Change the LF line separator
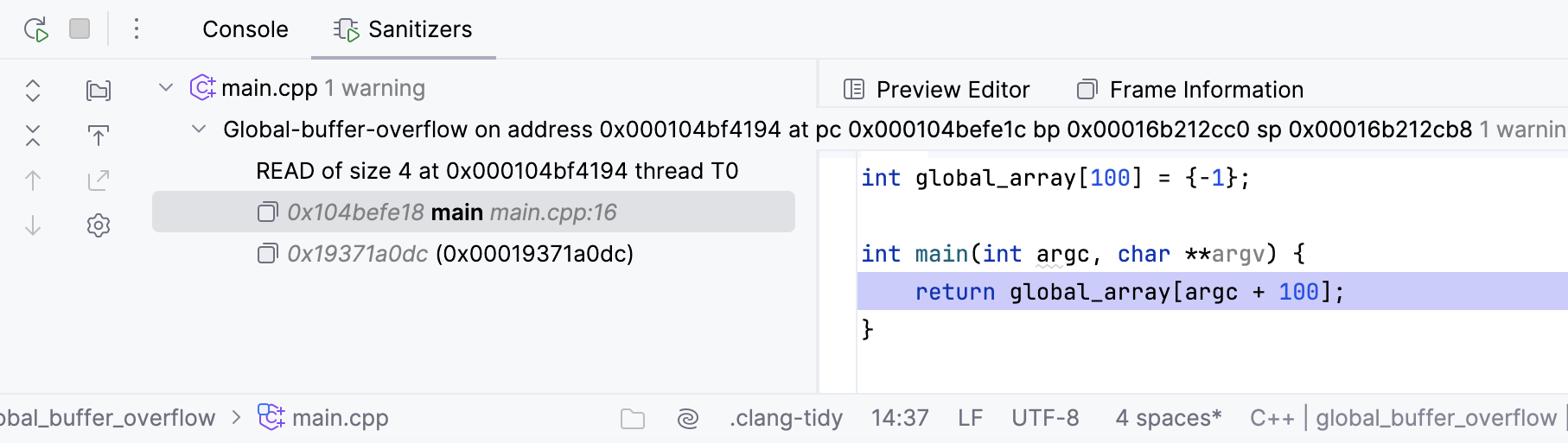Viewport: 1568px width, 443px height. click(x=970, y=418)
